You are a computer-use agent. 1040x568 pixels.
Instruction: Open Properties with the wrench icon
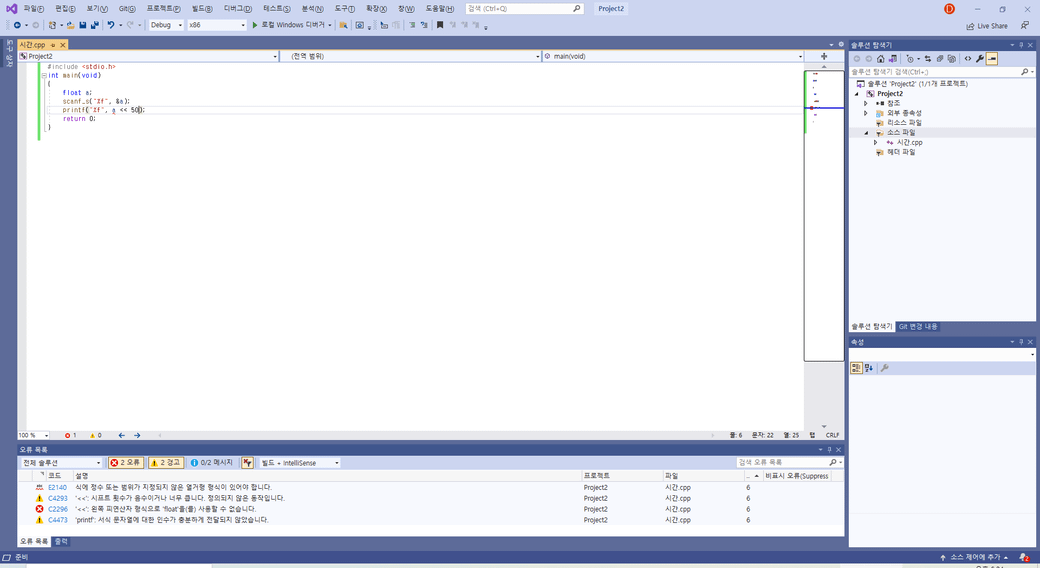[980, 59]
